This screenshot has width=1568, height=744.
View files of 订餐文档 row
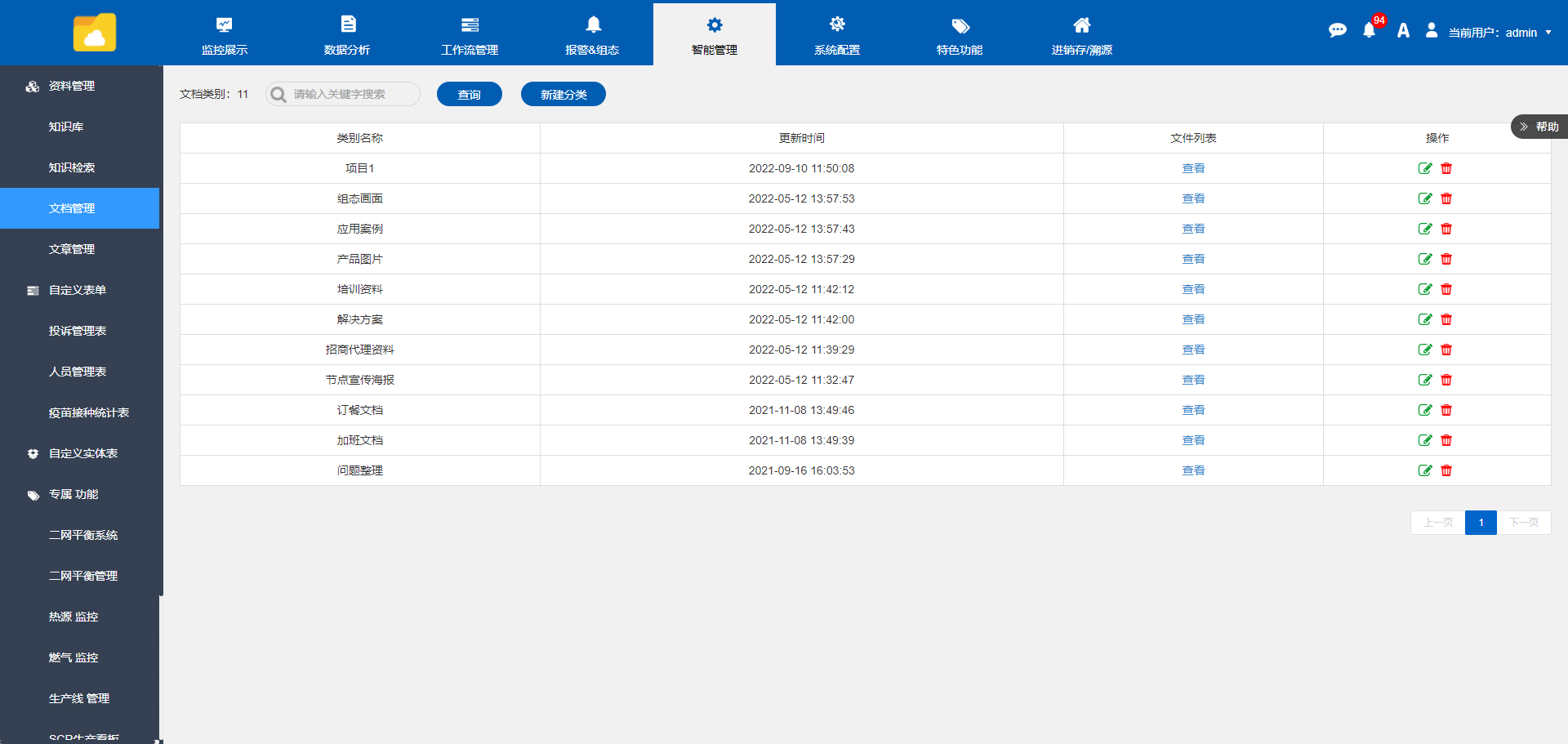click(1193, 410)
